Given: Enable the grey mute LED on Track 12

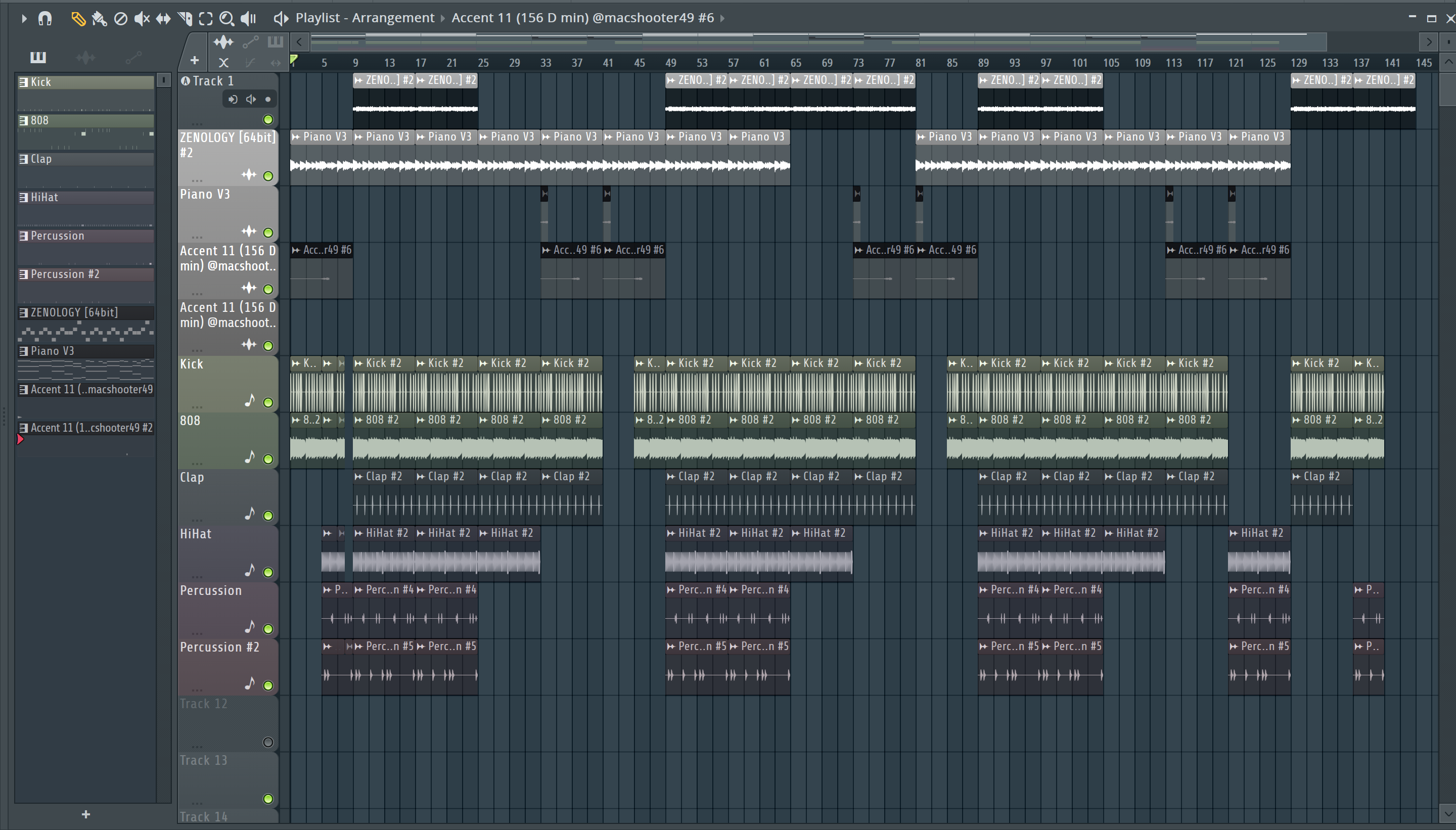Looking at the screenshot, I should click(x=268, y=742).
